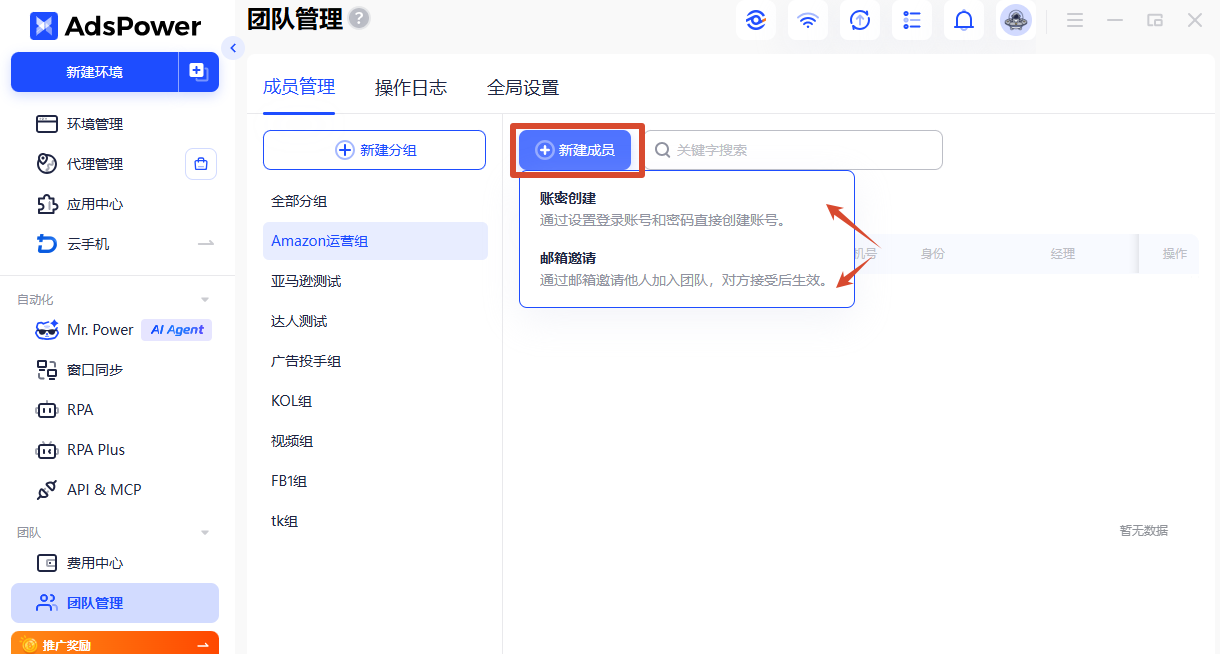Screen dimensions: 1220x654
Task: Collapse the 自动化 section
Action: pyautogui.click(x=205, y=299)
